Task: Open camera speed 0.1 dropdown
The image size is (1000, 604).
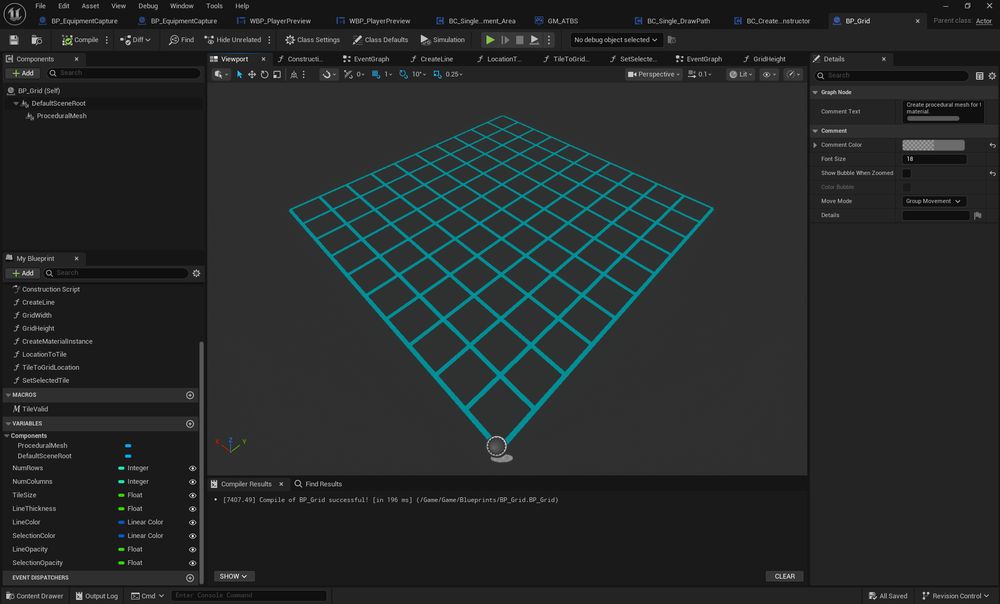Action: point(699,75)
